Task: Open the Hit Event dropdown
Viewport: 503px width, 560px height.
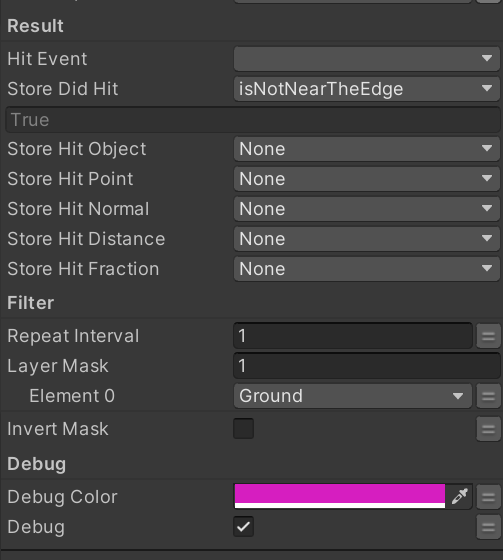Action: point(367,59)
